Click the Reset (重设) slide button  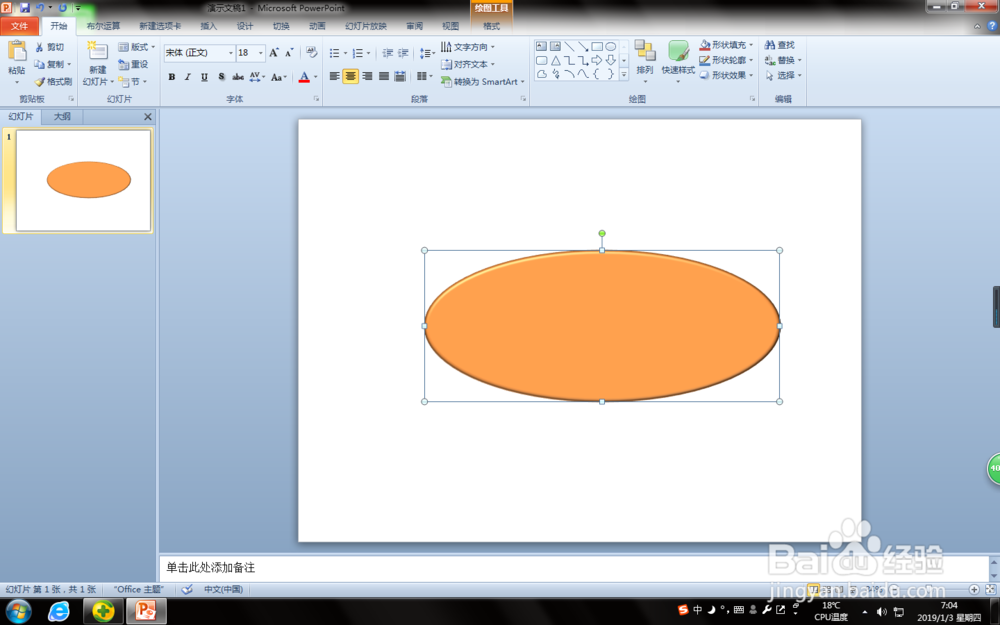133,64
